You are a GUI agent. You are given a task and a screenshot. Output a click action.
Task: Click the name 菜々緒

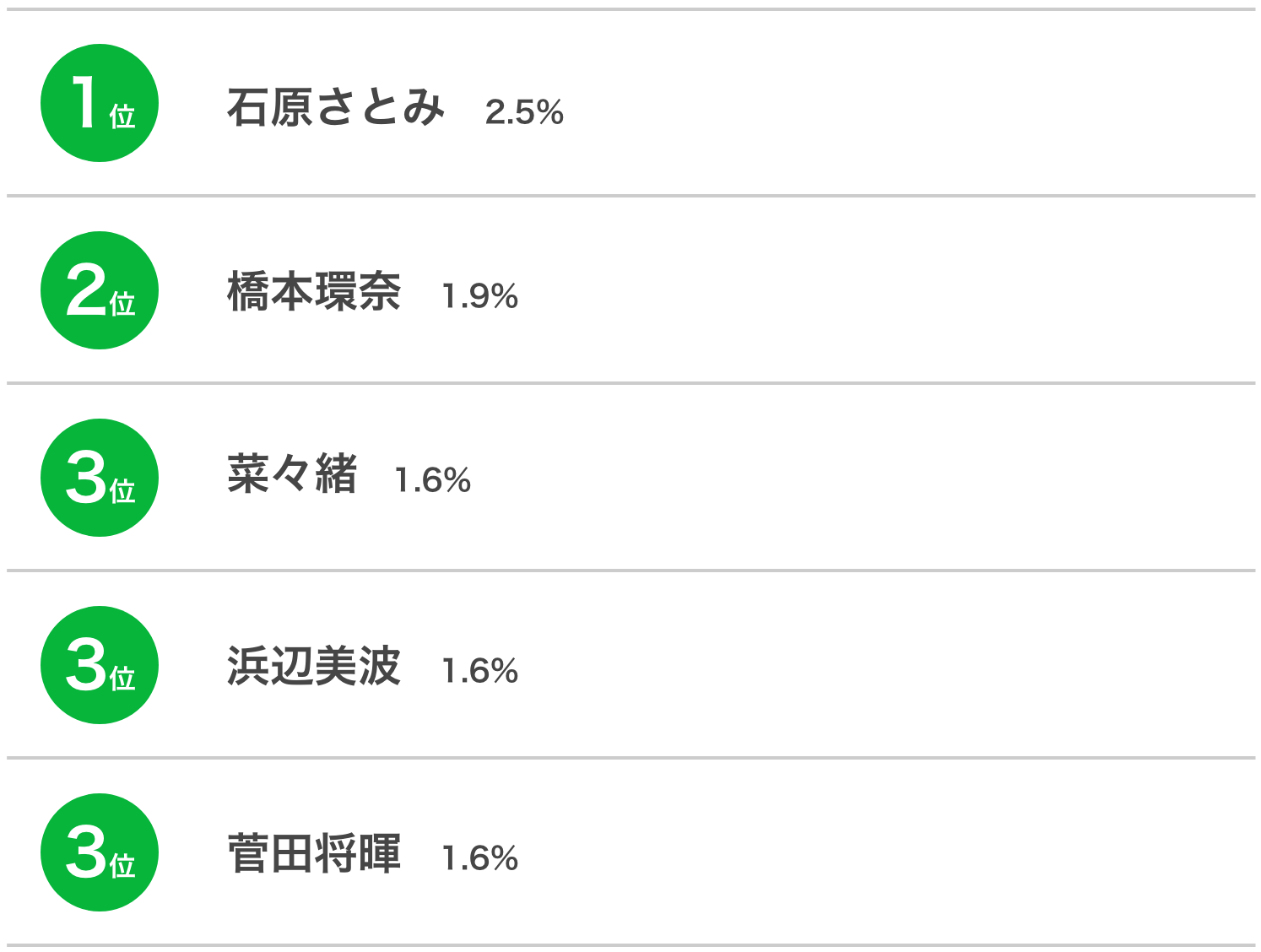[292, 473]
